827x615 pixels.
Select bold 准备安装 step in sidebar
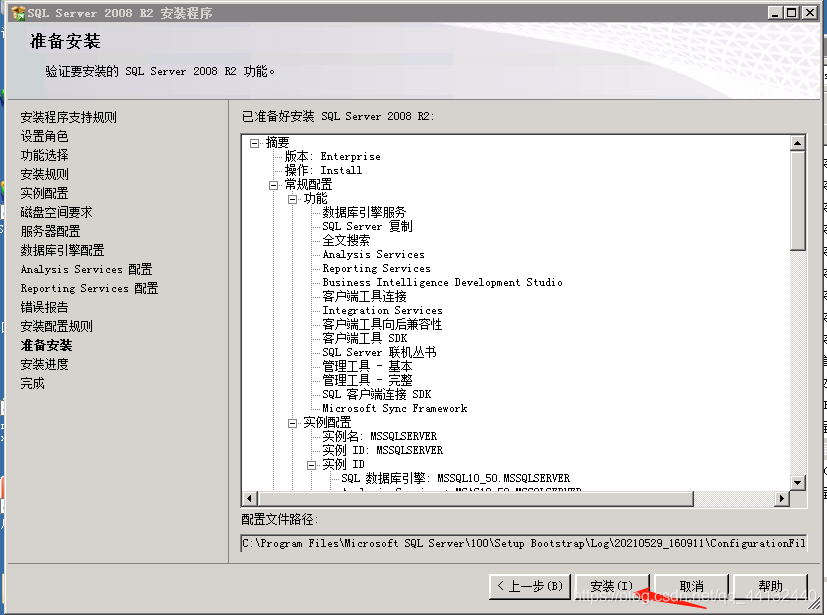coord(46,345)
